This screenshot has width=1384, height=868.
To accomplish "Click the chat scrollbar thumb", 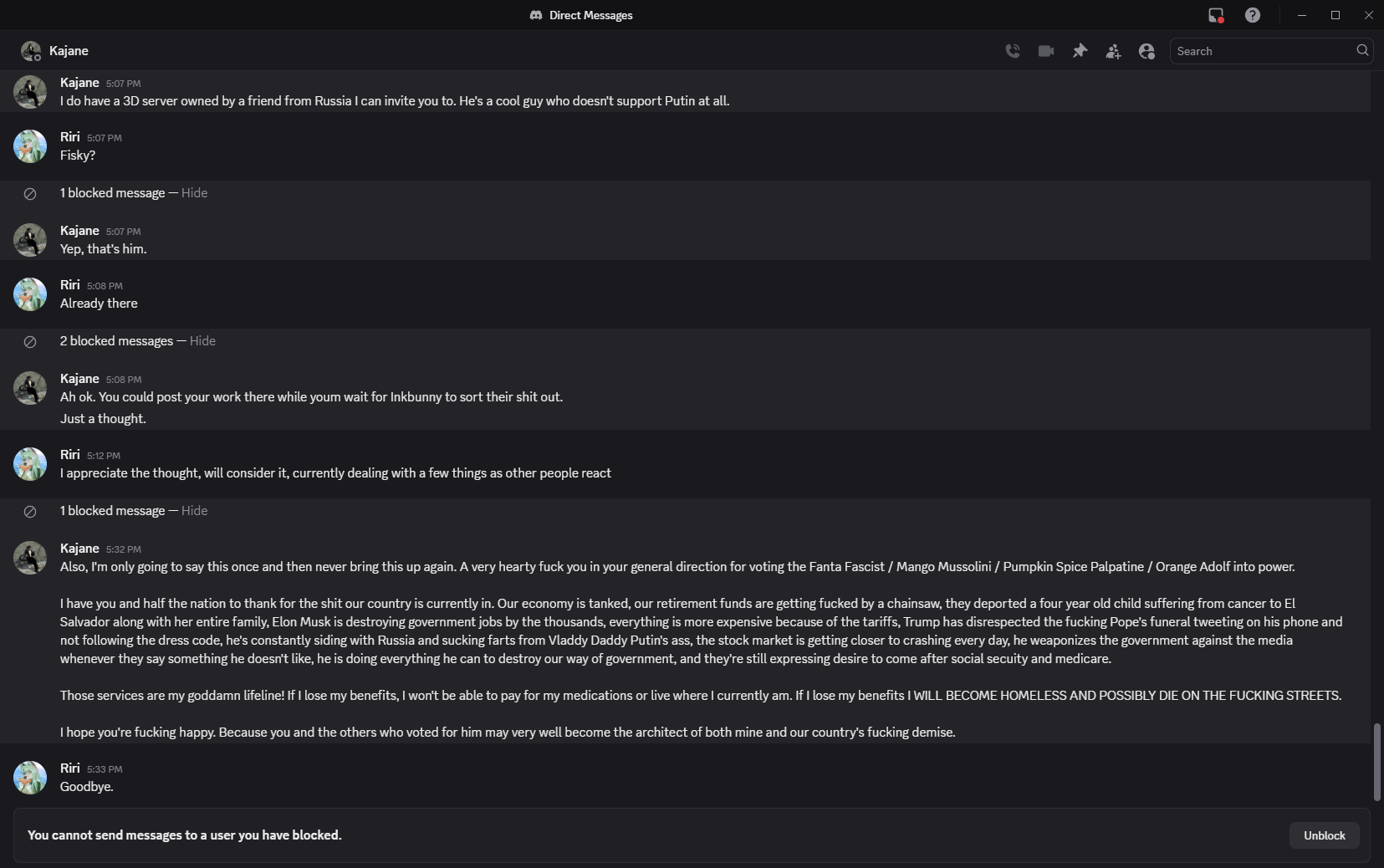I will pos(1376,762).
